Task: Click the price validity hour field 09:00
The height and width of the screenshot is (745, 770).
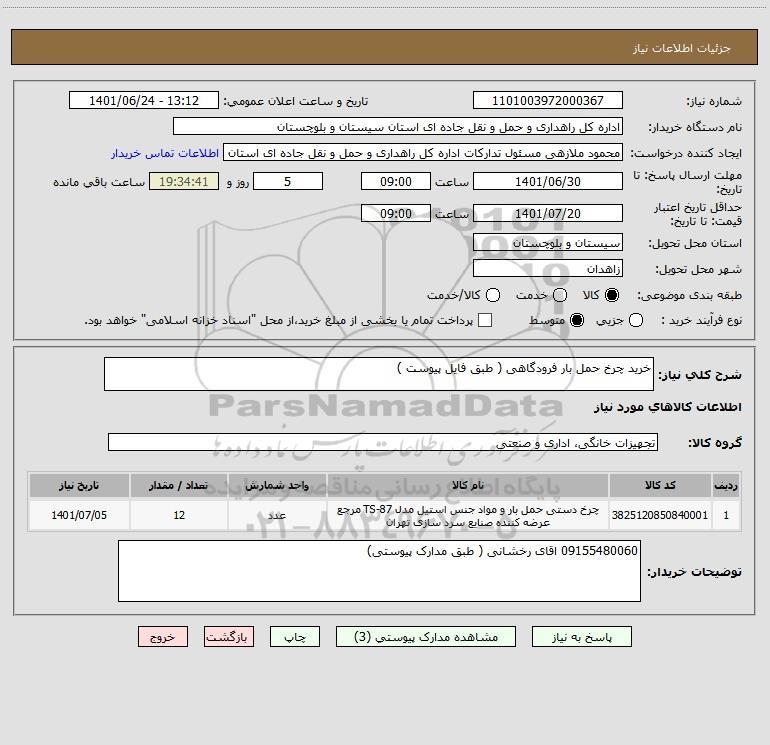Action: tap(396, 213)
